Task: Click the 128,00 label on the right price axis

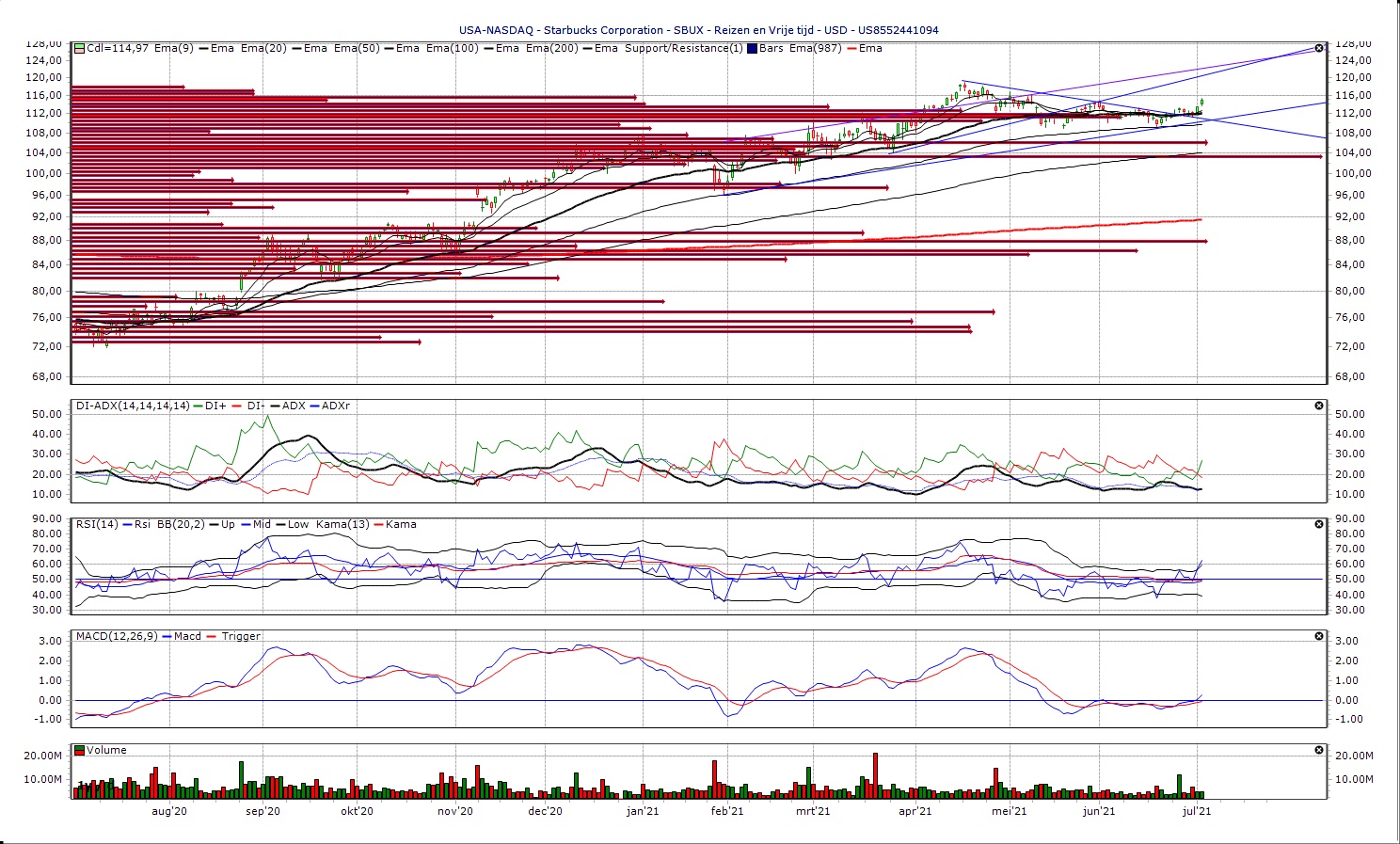Action: (x=1353, y=43)
